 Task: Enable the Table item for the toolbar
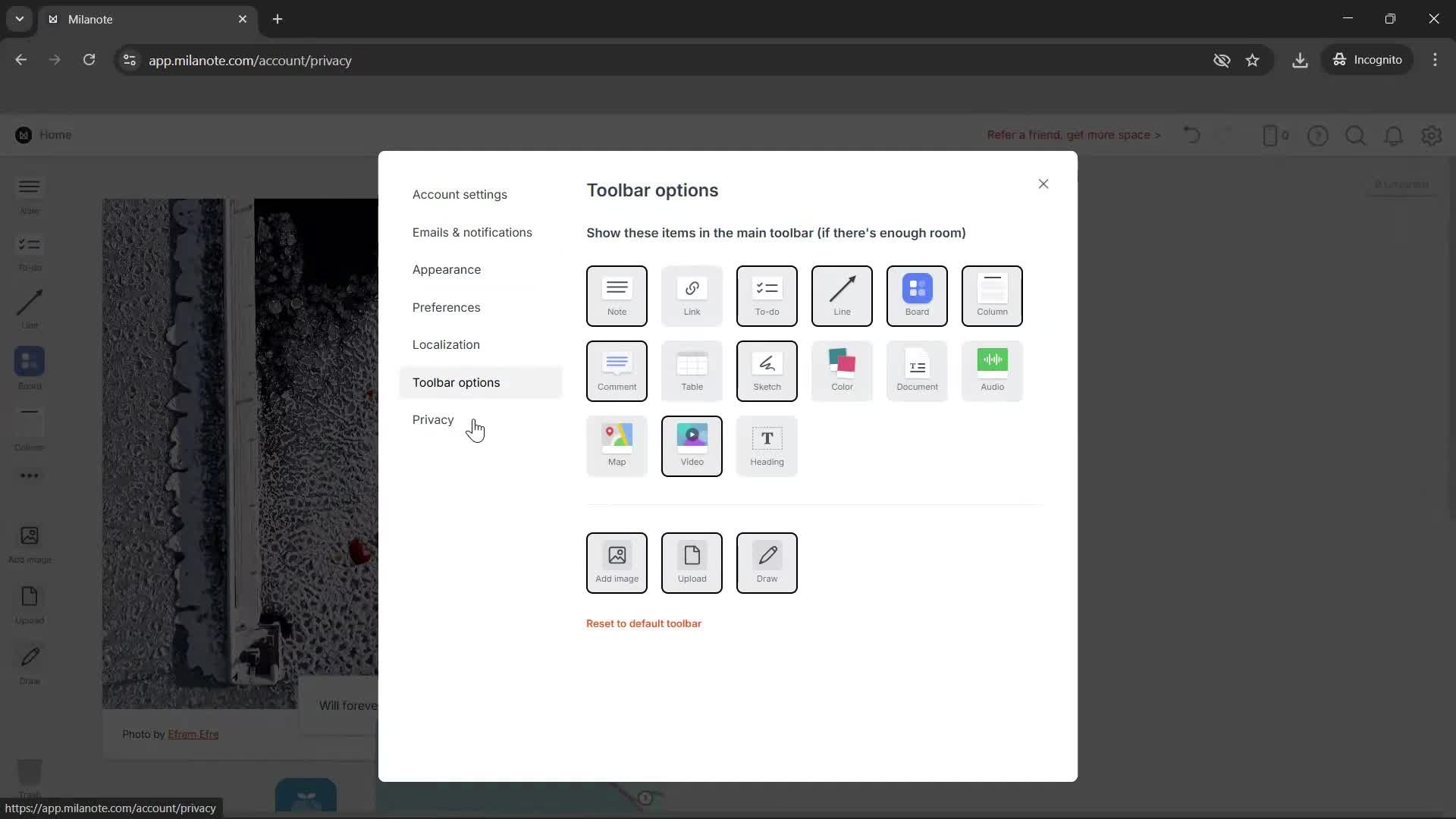click(x=692, y=371)
